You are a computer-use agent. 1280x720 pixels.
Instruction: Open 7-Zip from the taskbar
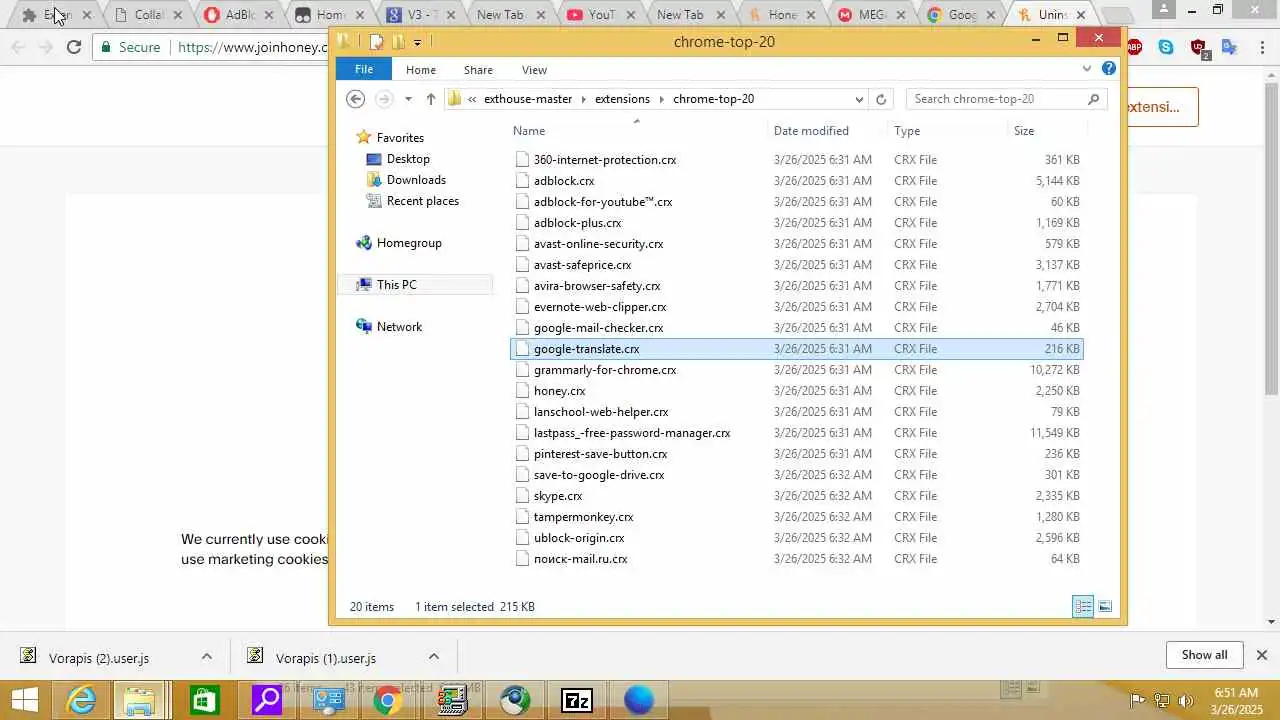(577, 700)
